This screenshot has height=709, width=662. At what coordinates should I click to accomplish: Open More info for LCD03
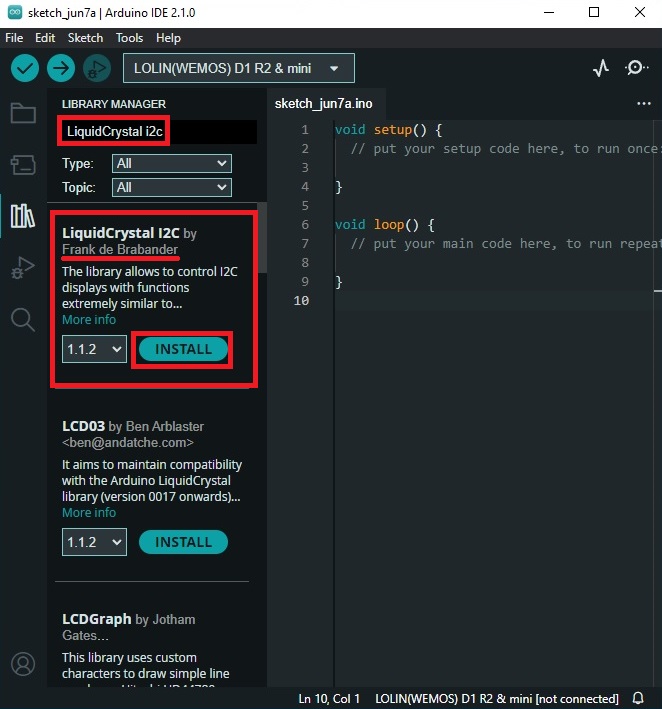pos(89,512)
